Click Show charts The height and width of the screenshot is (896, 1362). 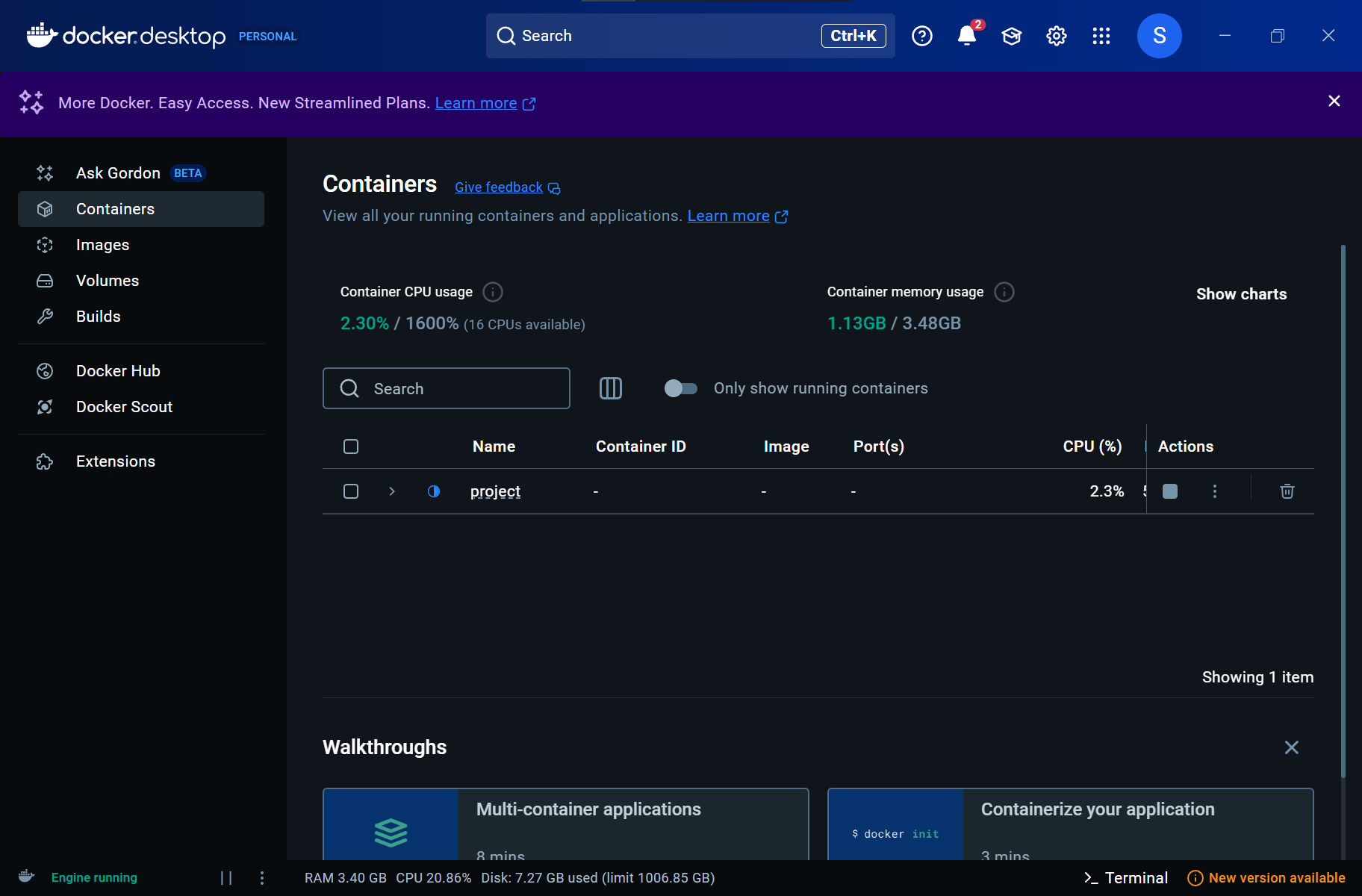(x=1241, y=294)
